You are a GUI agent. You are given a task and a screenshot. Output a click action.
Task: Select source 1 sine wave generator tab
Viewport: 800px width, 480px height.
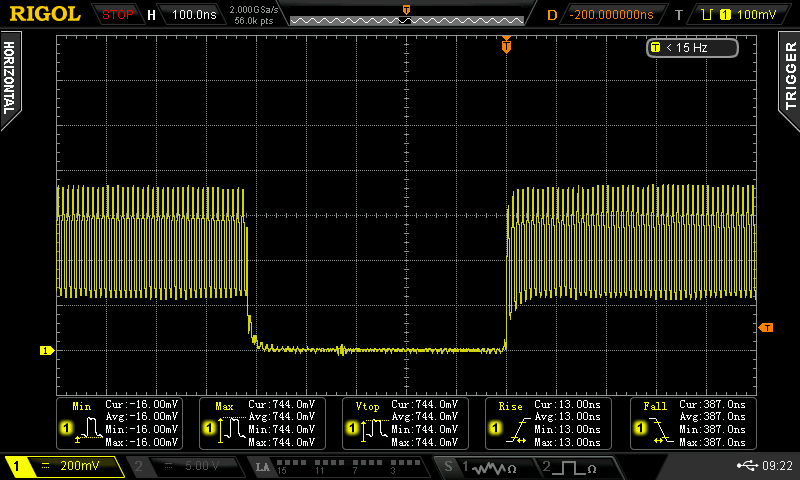coord(484,467)
